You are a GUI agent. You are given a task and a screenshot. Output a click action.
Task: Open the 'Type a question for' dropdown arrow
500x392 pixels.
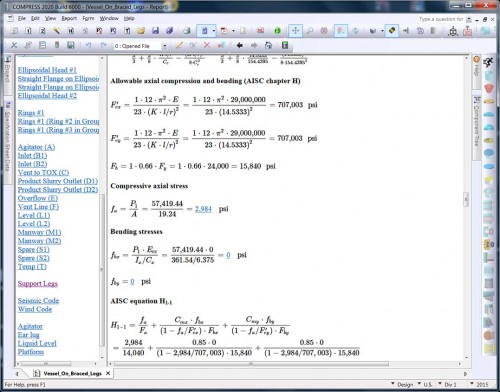point(469,19)
